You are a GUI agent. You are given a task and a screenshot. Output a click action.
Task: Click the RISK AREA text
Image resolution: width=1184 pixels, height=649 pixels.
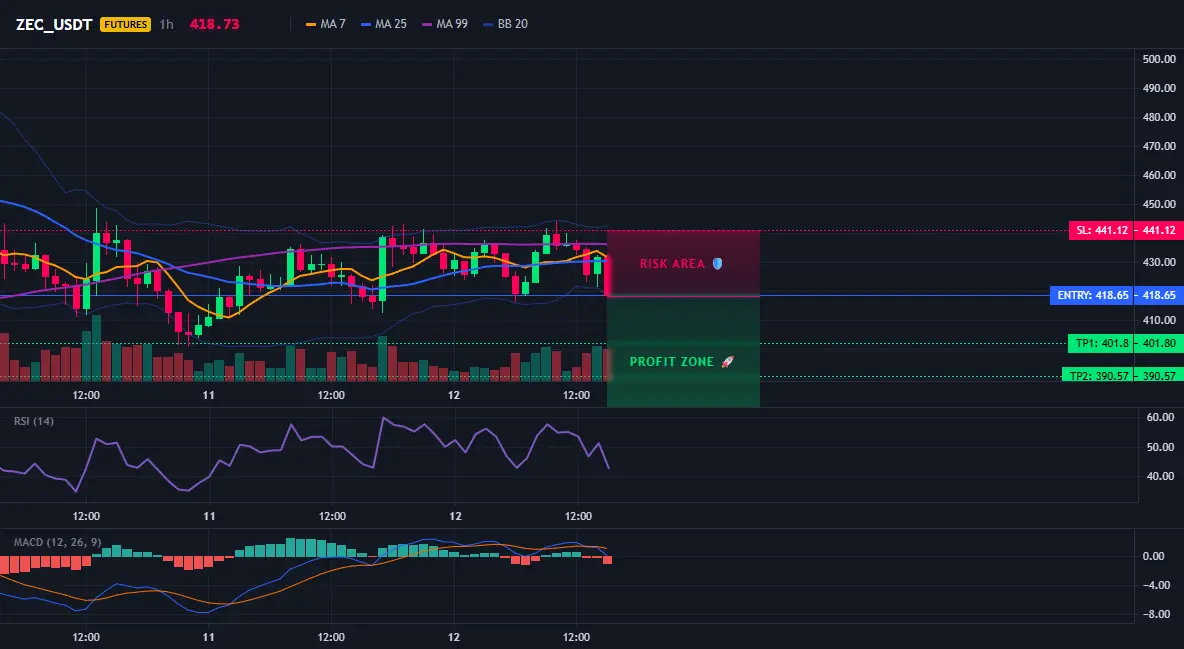pos(672,264)
